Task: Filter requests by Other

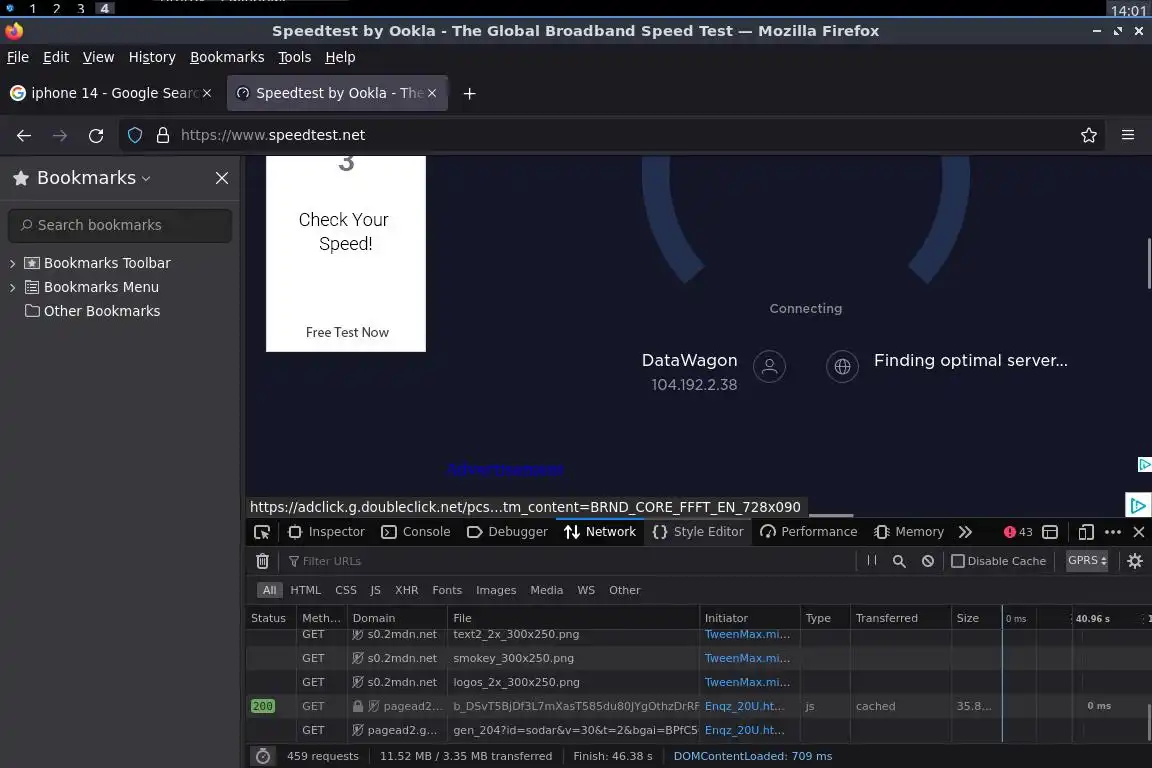Action: pyautogui.click(x=624, y=590)
